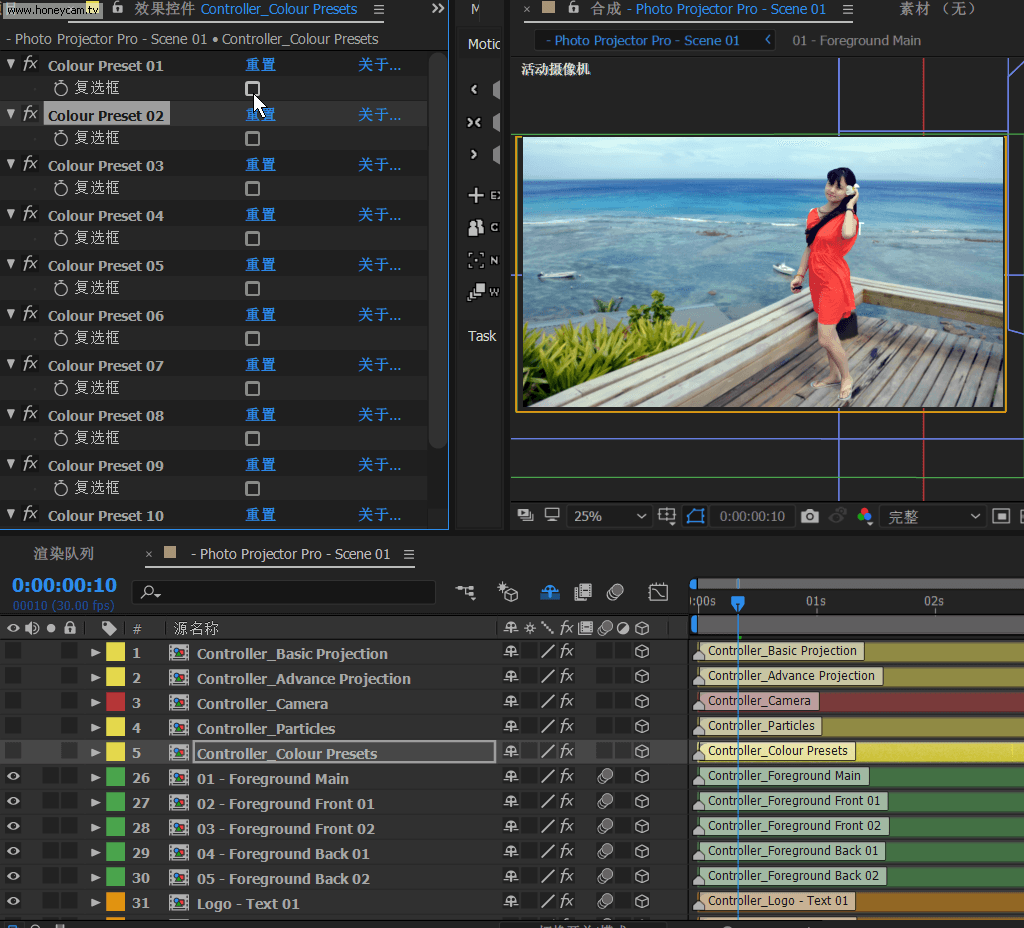This screenshot has height=928, width=1024.
Task: Toggle the Frame Blending timeline icon
Action: (583, 593)
